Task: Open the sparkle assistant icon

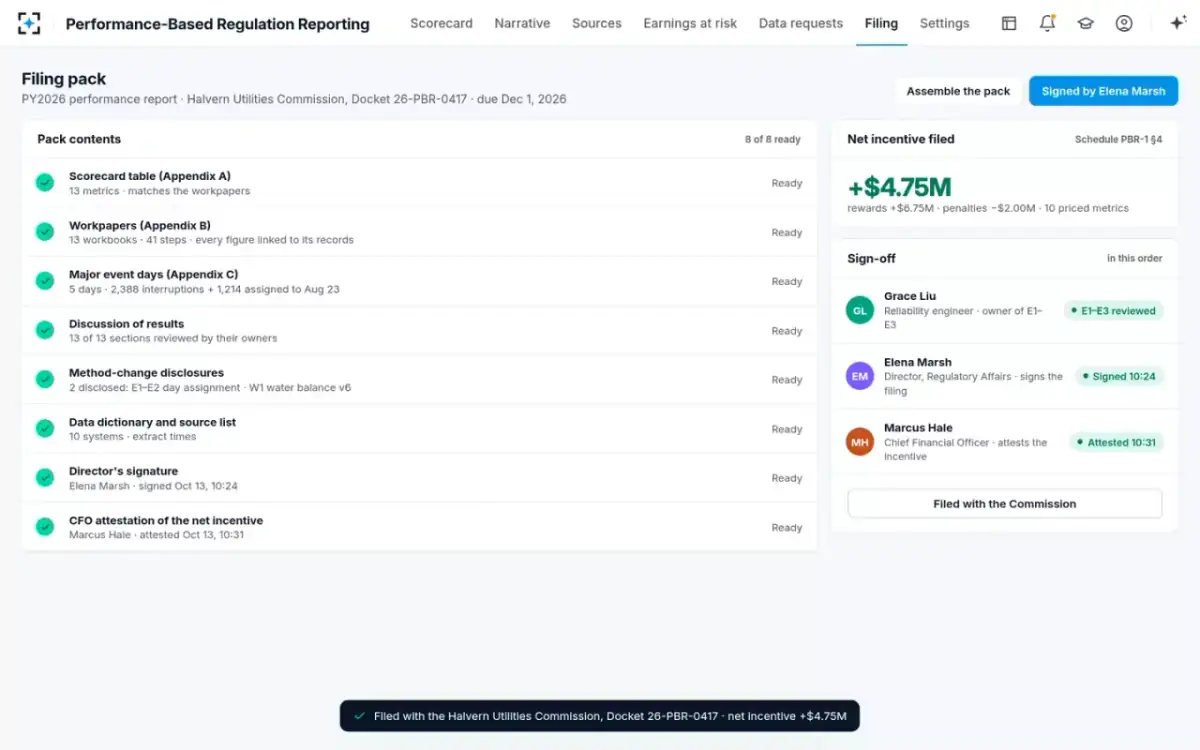Action: 1177,23
